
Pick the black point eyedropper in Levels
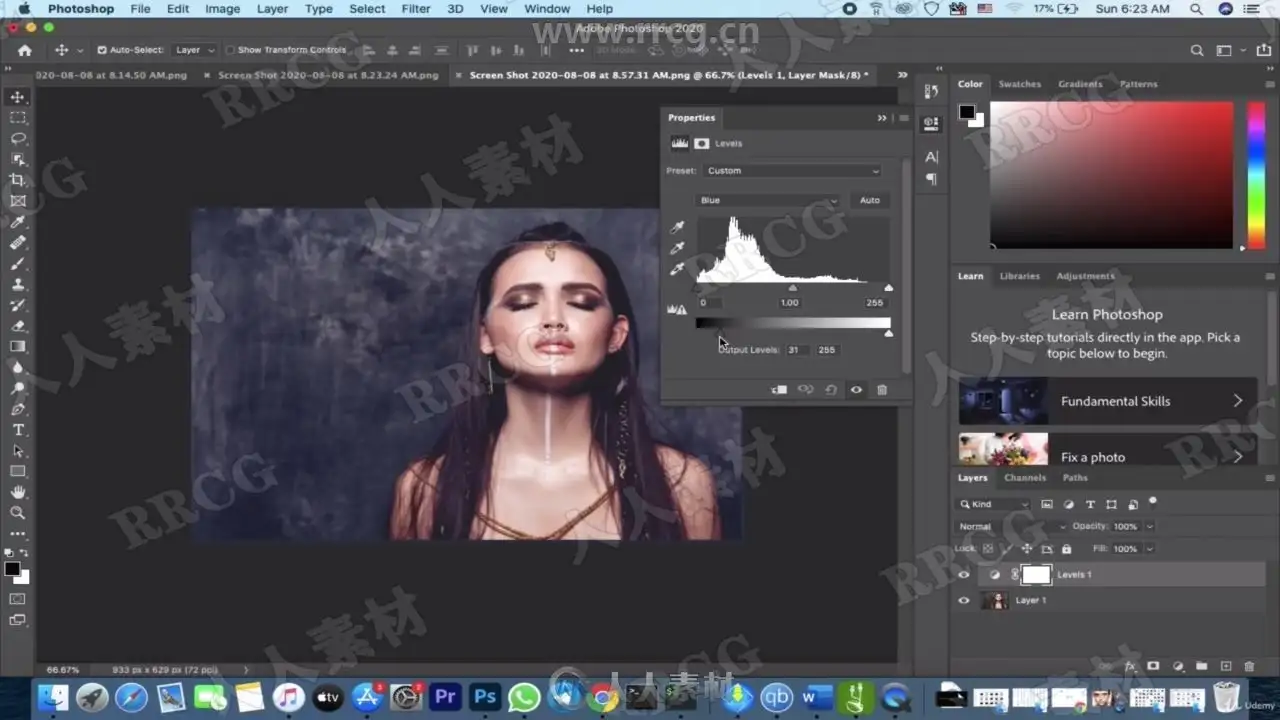click(x=678, y=228)
